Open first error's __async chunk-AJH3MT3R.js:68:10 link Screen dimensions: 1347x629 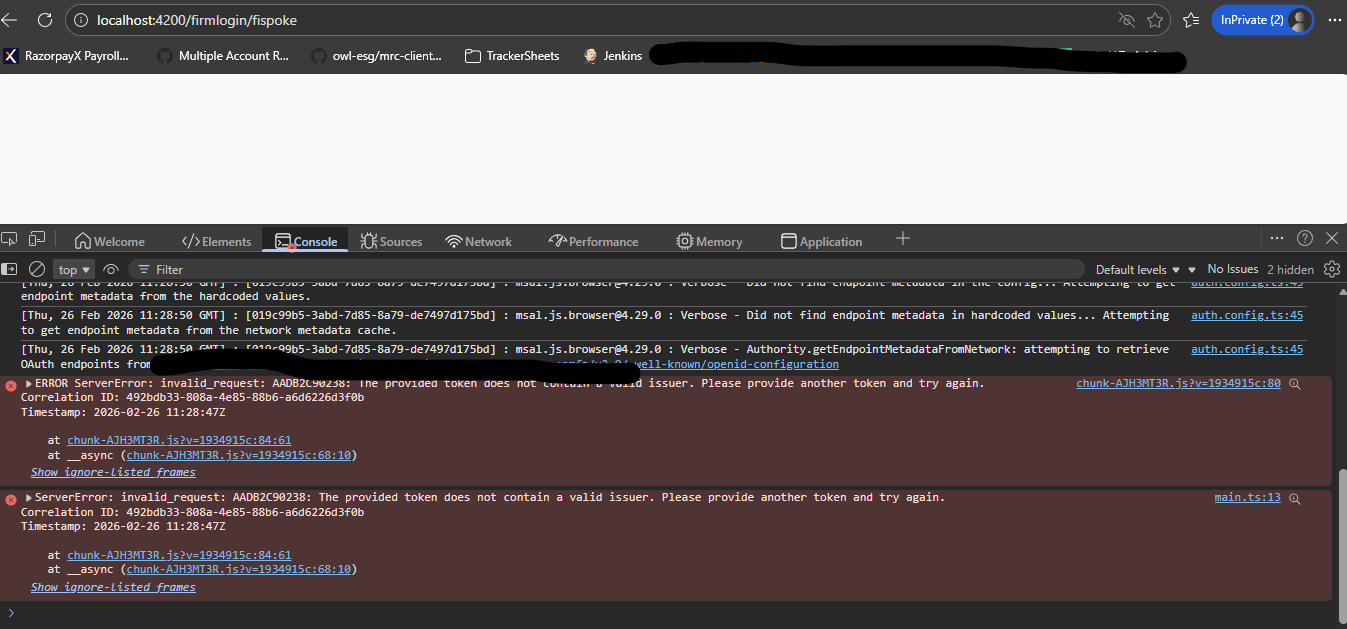pyautogui.click(x=238, y=455)
